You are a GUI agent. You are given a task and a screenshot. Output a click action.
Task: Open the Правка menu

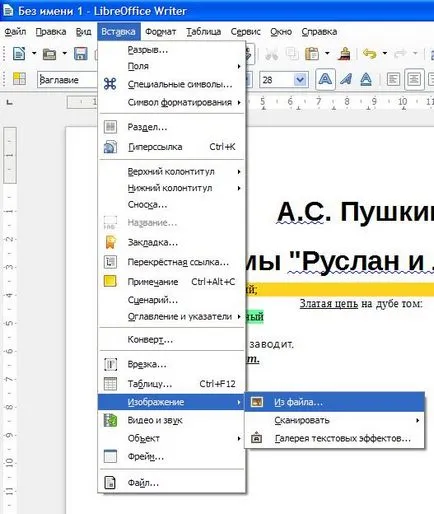[51, 32]
